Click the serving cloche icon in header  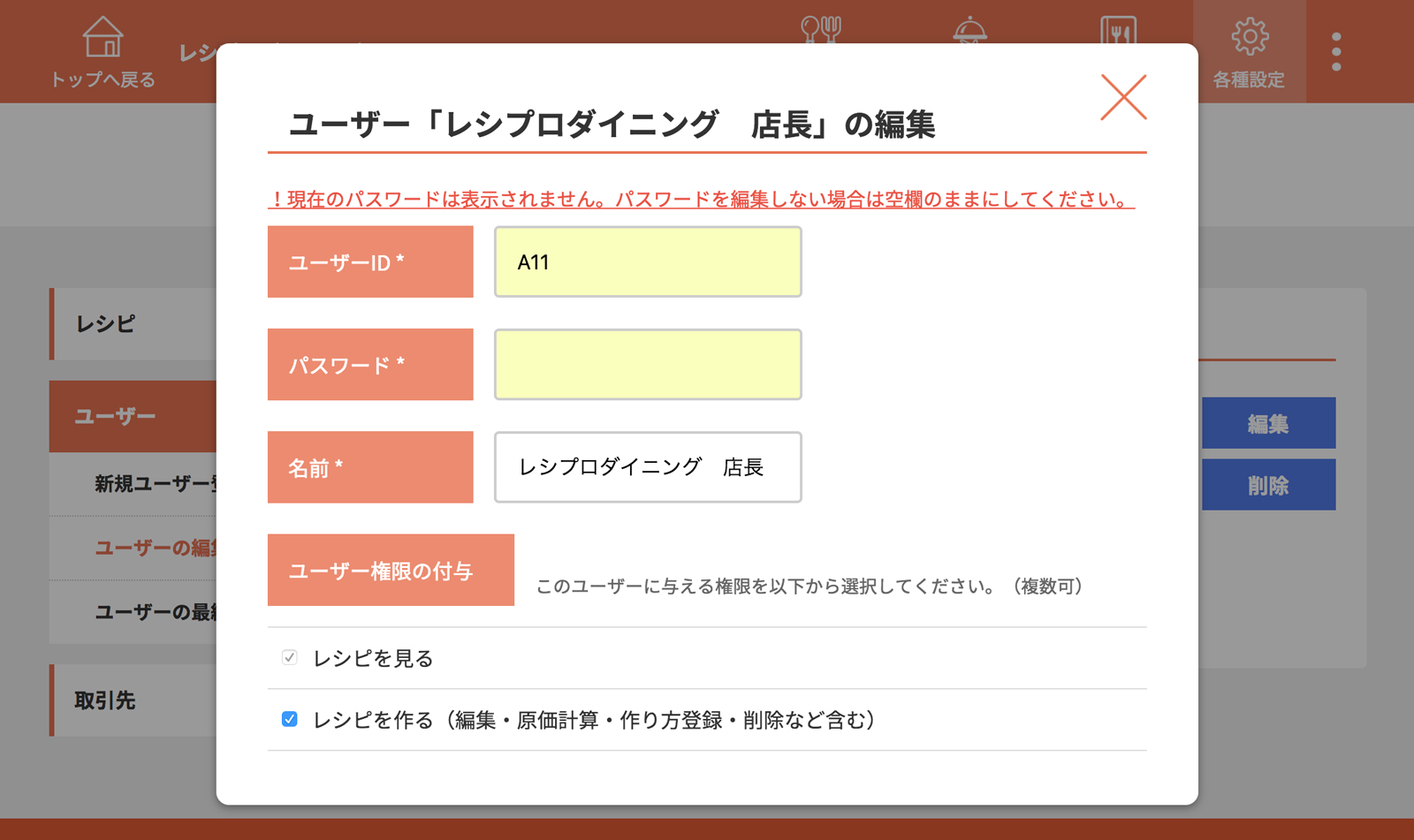[969, 30]
